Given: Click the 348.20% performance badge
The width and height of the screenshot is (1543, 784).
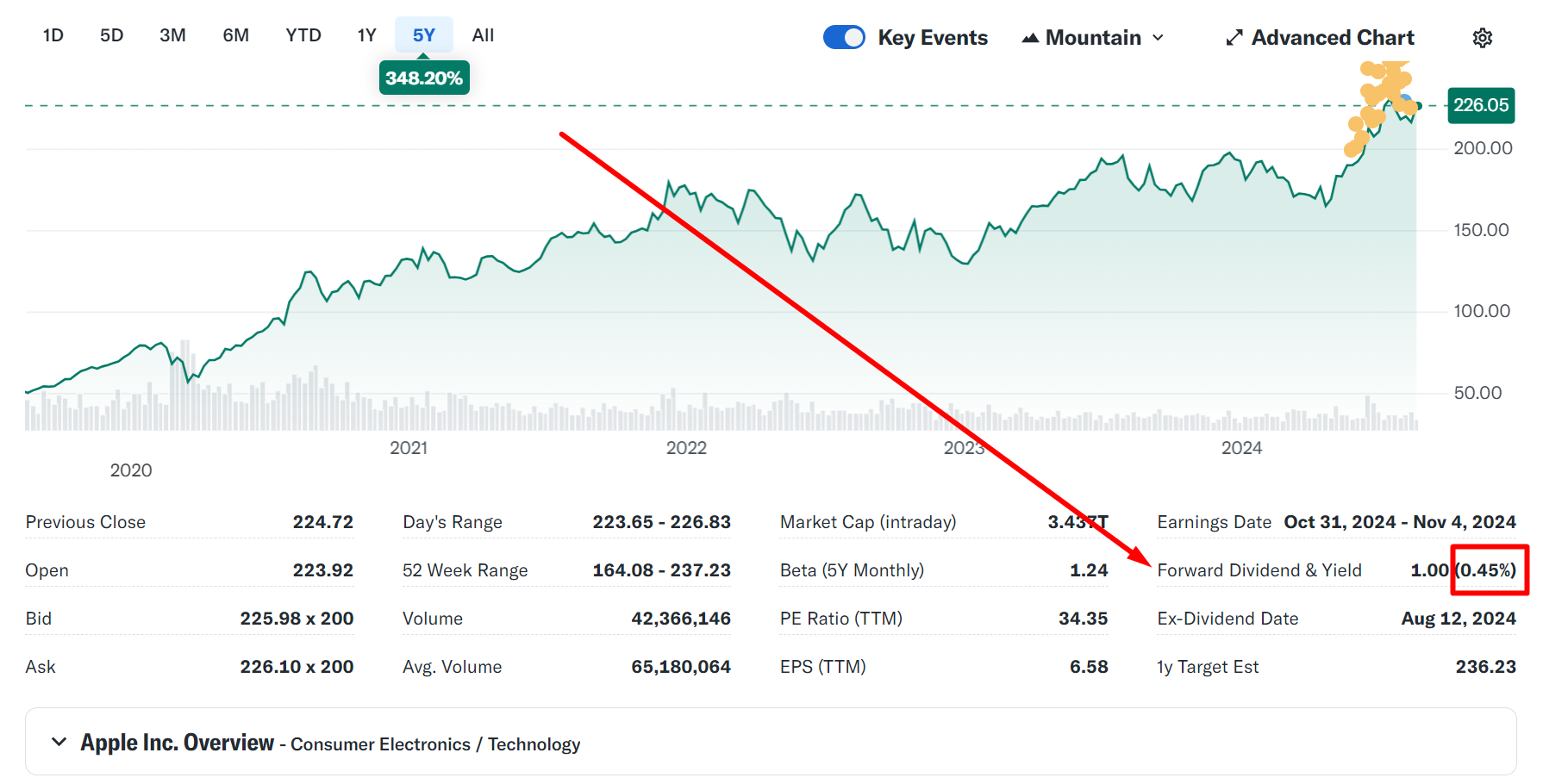Looking at the screenshot, I should tap(424, 78).
